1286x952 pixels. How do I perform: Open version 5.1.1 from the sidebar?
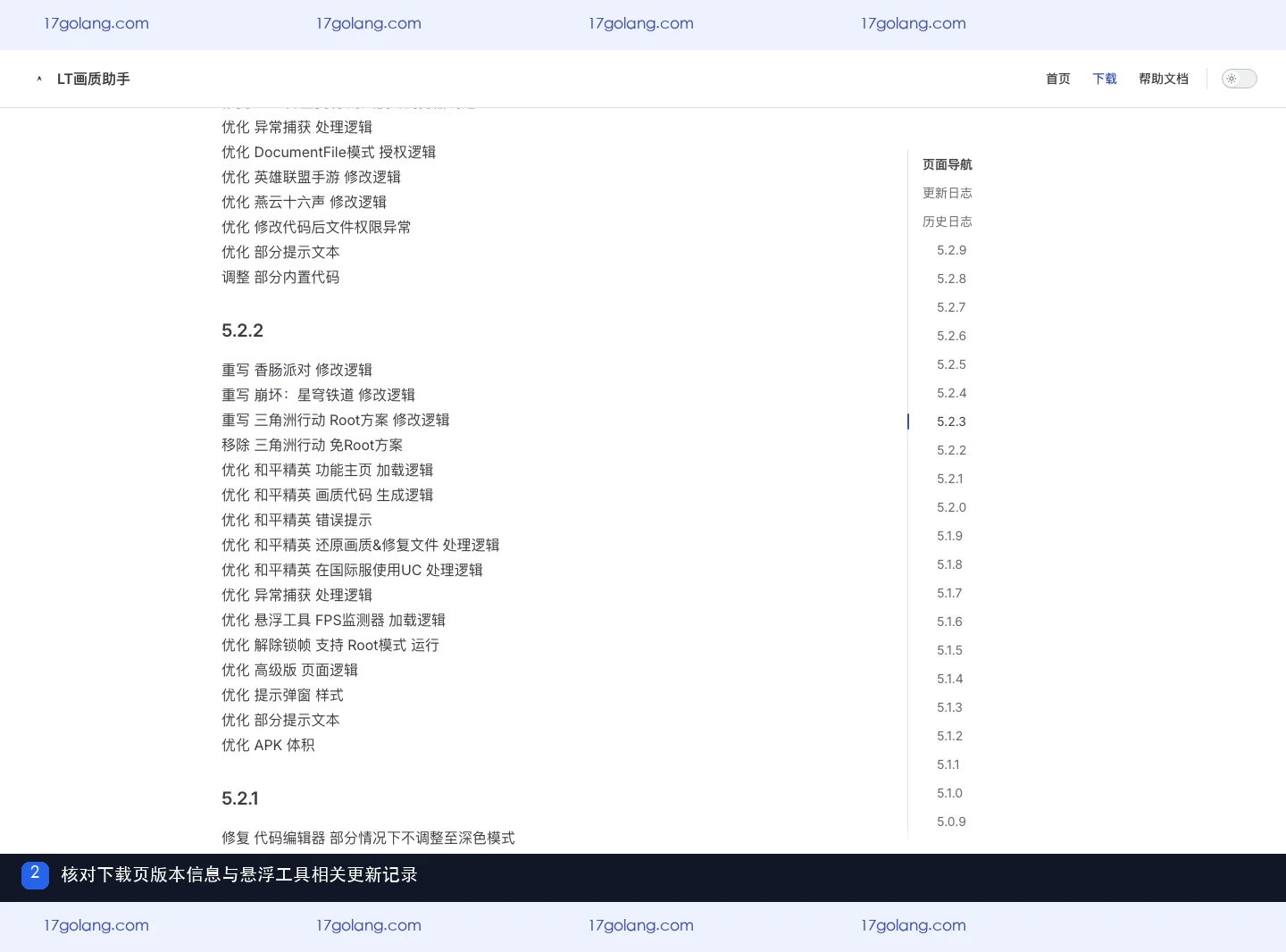tap(948, 764)
